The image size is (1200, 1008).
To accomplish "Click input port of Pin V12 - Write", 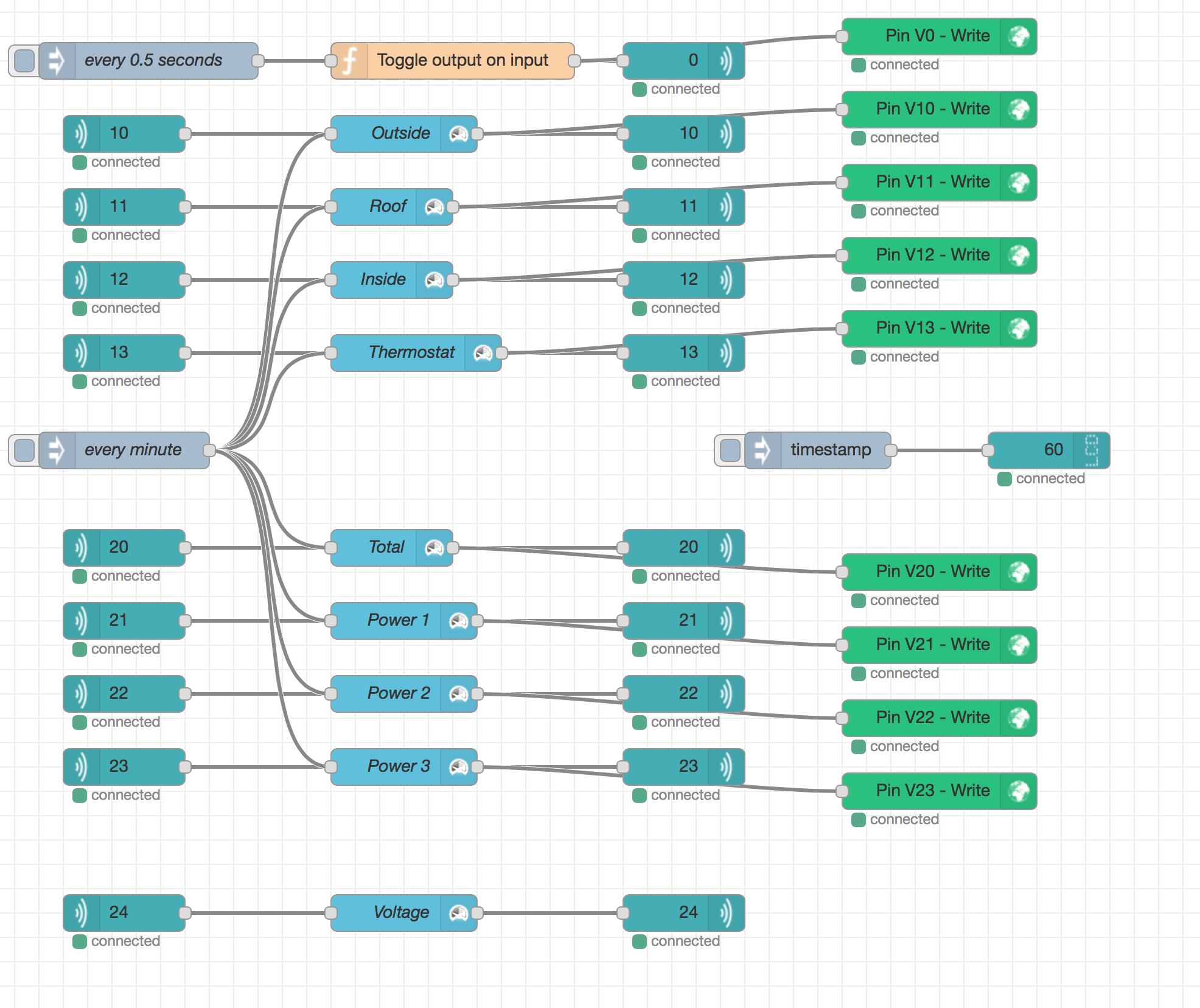I will click(842, 256).
